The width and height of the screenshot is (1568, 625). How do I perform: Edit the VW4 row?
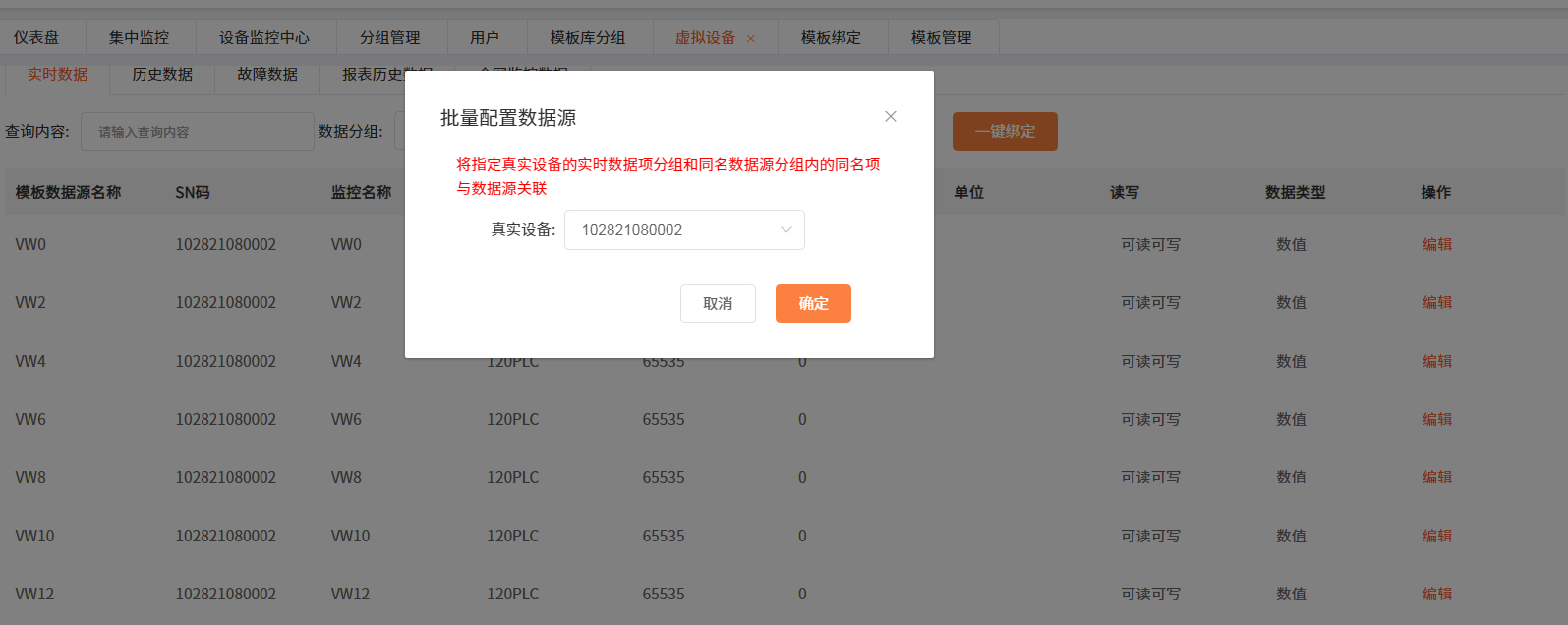[1436, 361]
